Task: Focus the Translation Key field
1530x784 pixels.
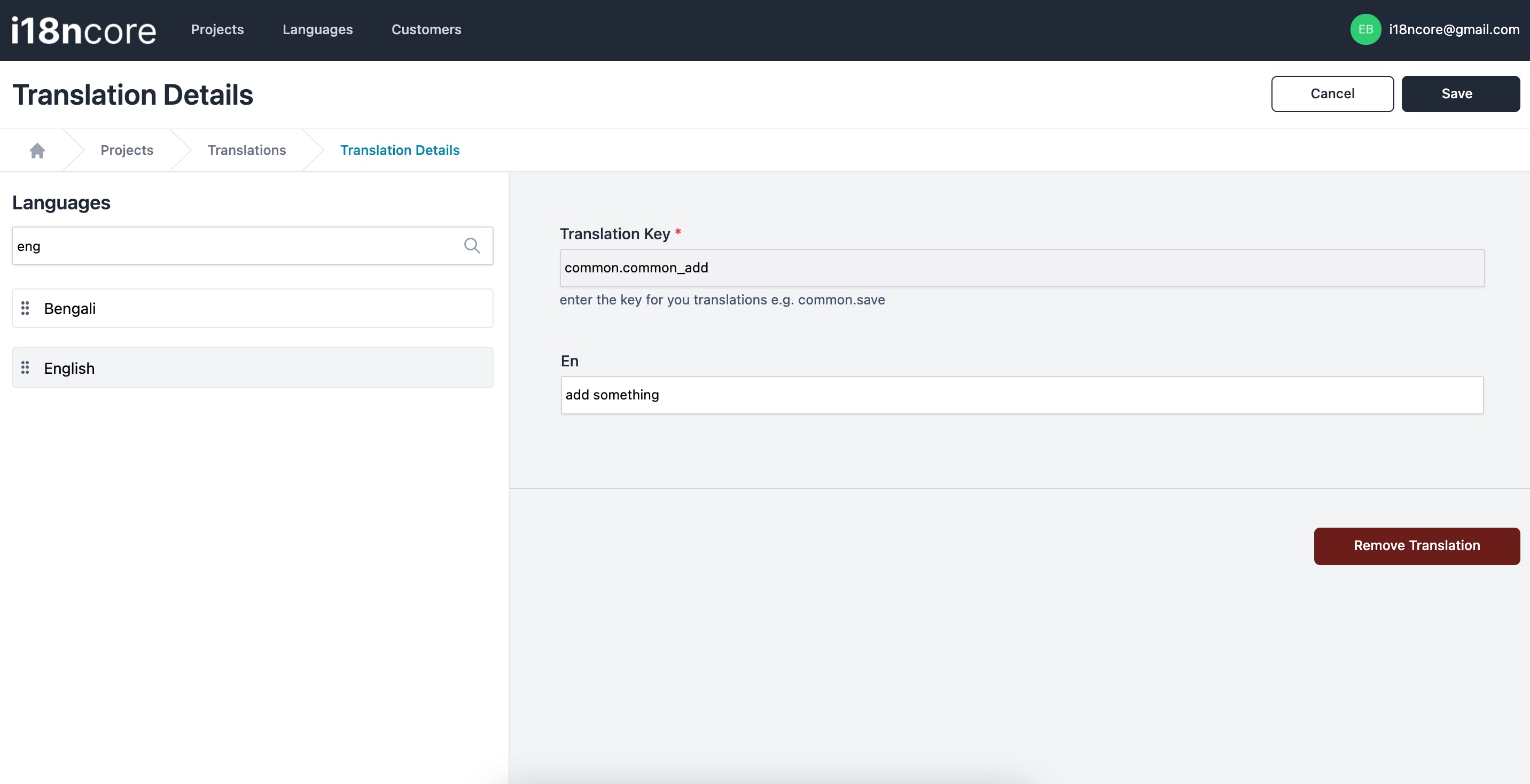Action: pos(1021,268)
